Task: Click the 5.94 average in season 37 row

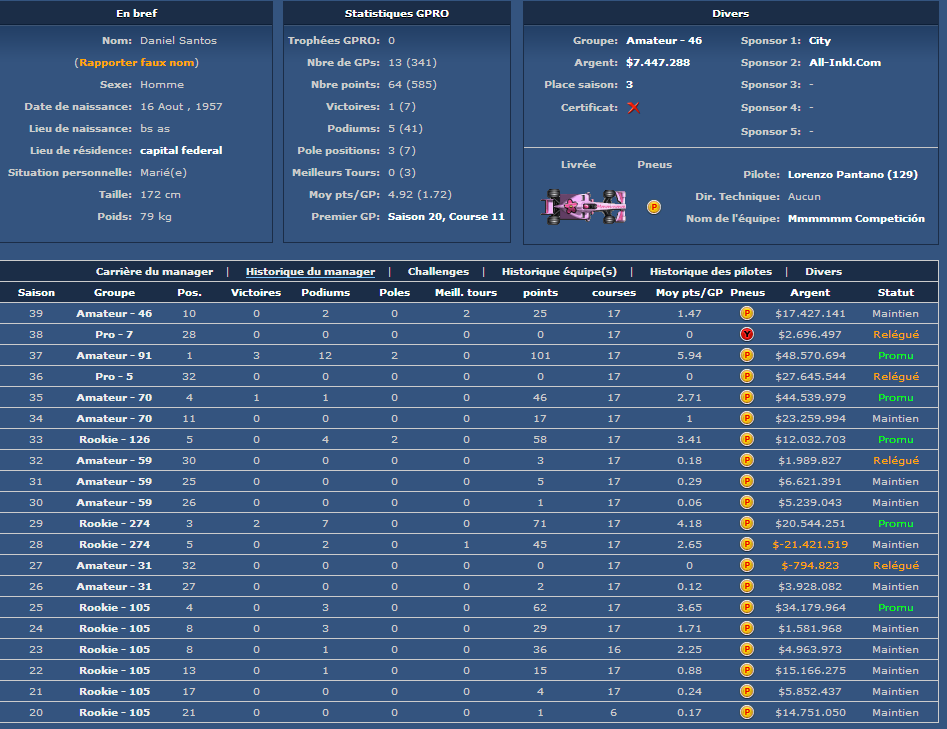Action: (x=689, y=355)
